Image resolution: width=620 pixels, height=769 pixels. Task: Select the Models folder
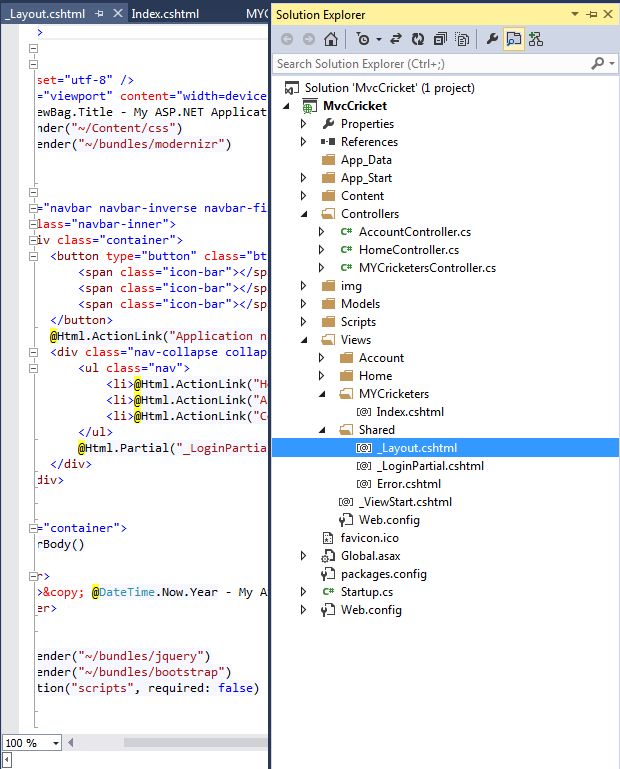point(360,304)
